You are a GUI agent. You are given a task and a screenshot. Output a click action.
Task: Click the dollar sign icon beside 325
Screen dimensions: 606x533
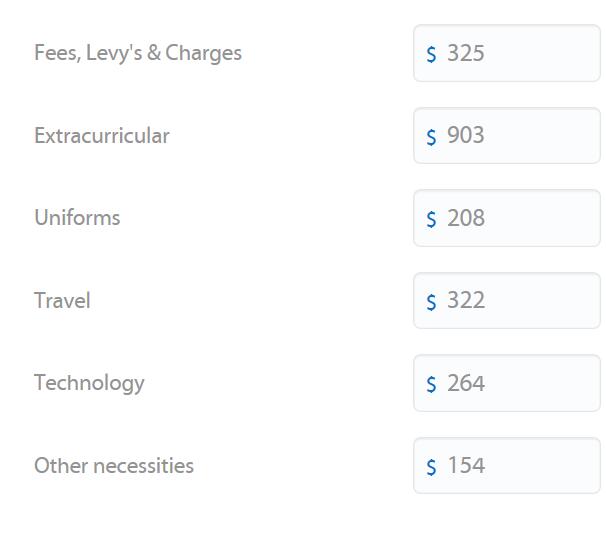431,54
